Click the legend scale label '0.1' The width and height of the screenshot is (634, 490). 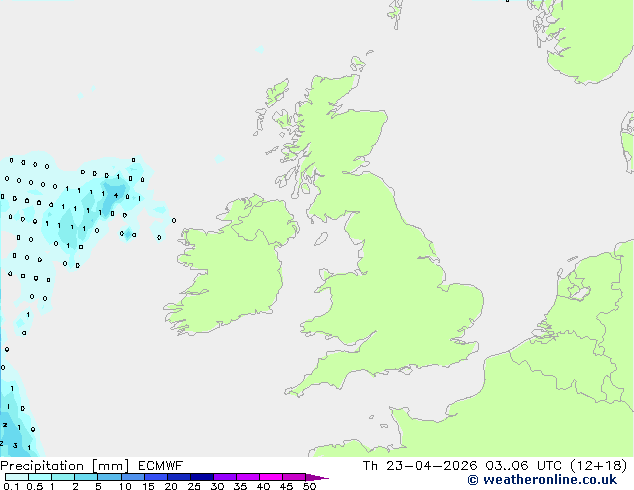(11, 486)
